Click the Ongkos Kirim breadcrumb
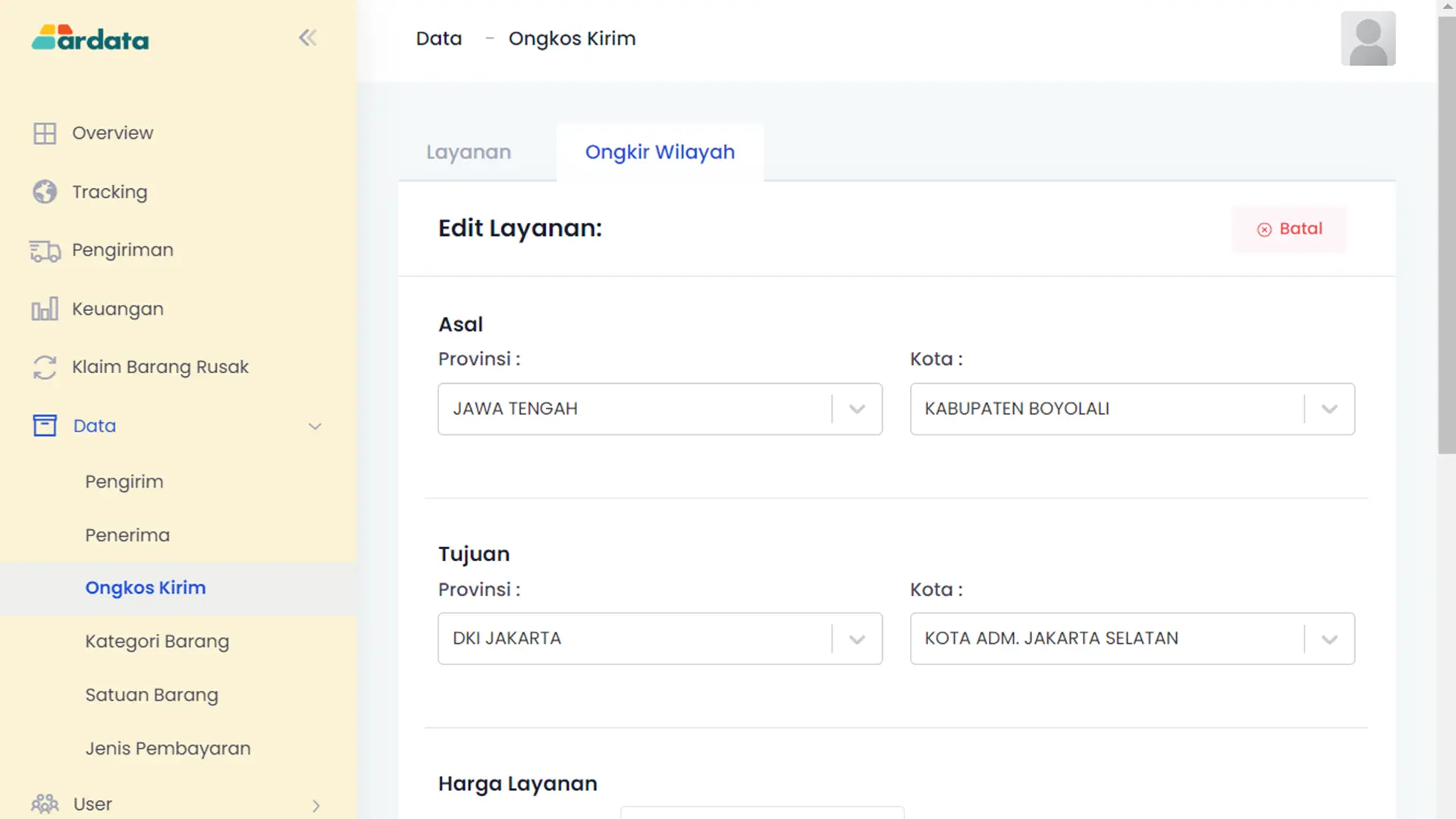 [572, 39]
